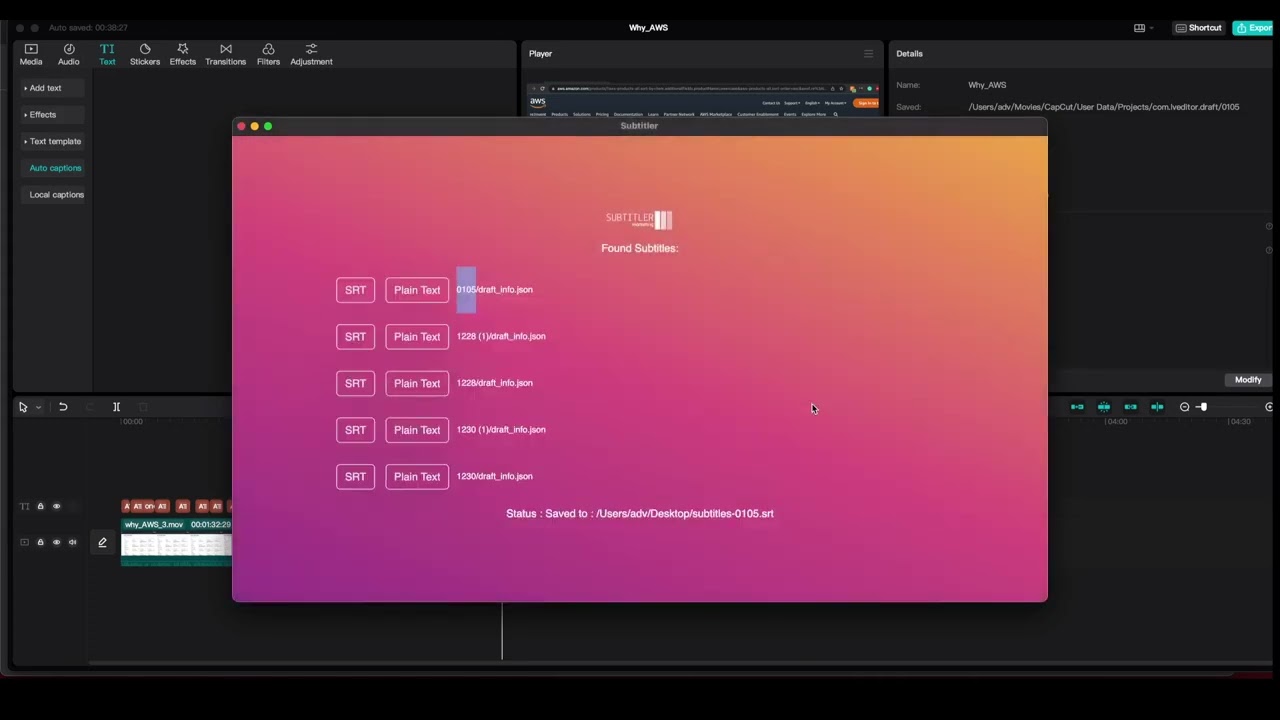The image size is (1280, 720).
Task: Expand Text template in the sidebar
Action: coord(53,141)
